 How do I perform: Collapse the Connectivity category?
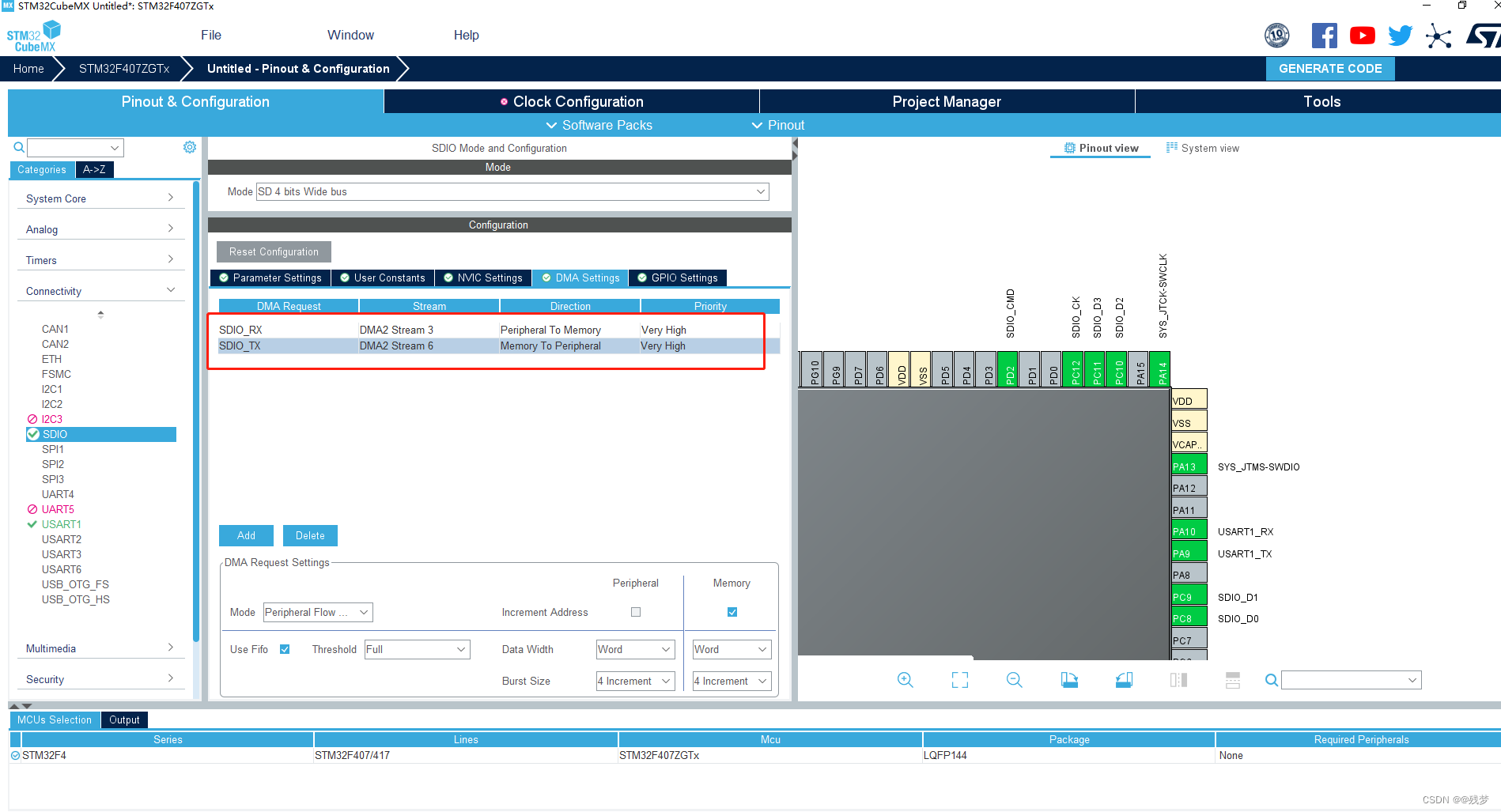(100, 290)
